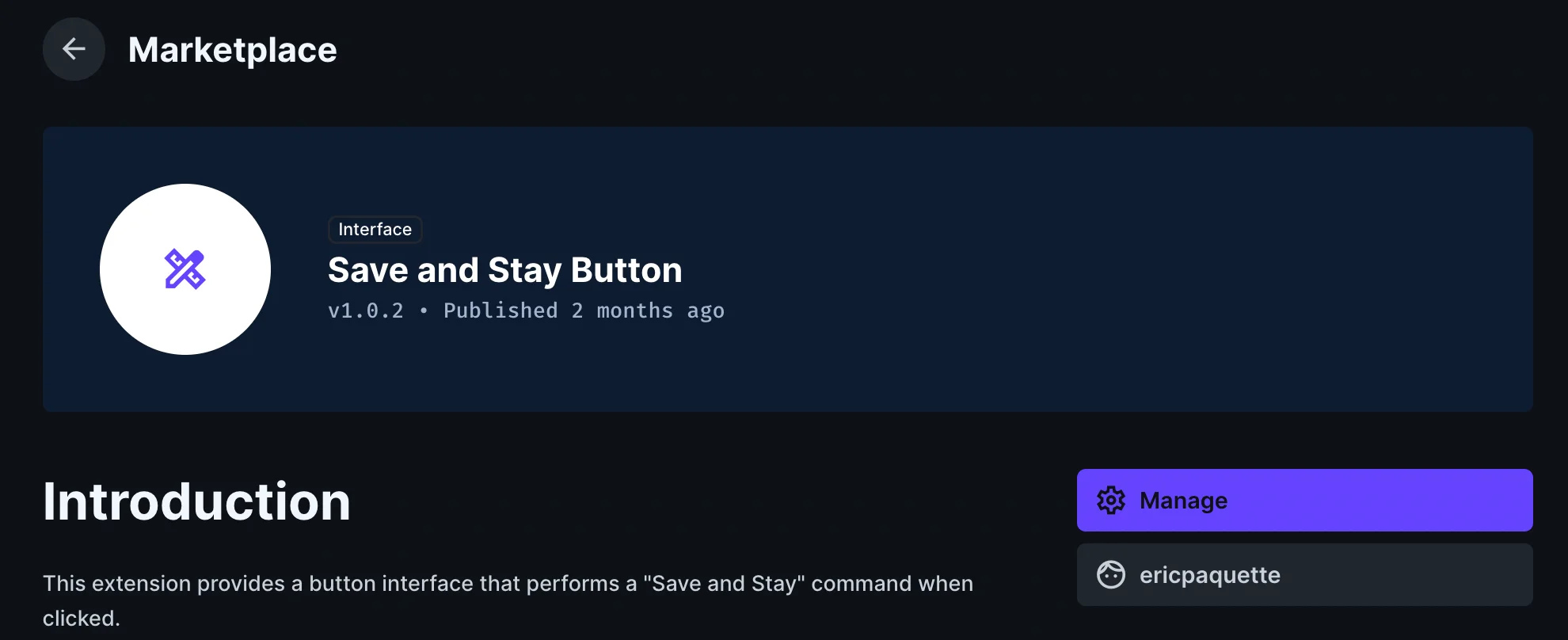Click the bullet separator after the version
Screen dimensions: 1568x640
click(x=424, y=310)
